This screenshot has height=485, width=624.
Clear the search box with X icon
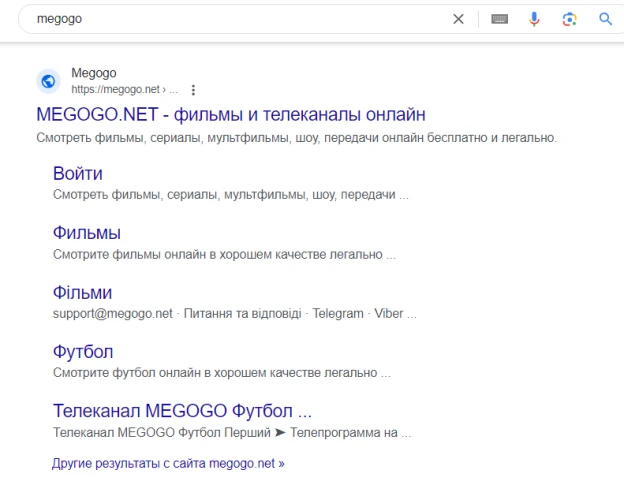458,19
